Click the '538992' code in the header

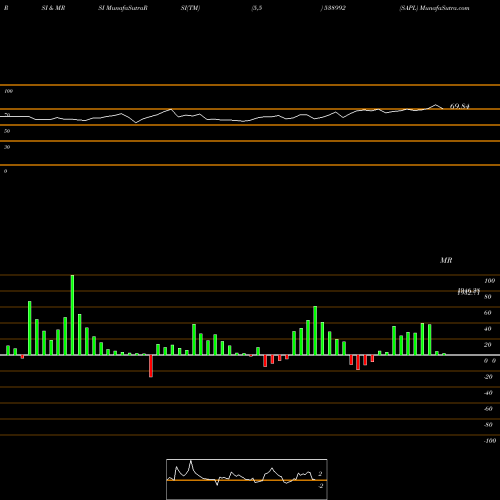(x=334, y=8)
